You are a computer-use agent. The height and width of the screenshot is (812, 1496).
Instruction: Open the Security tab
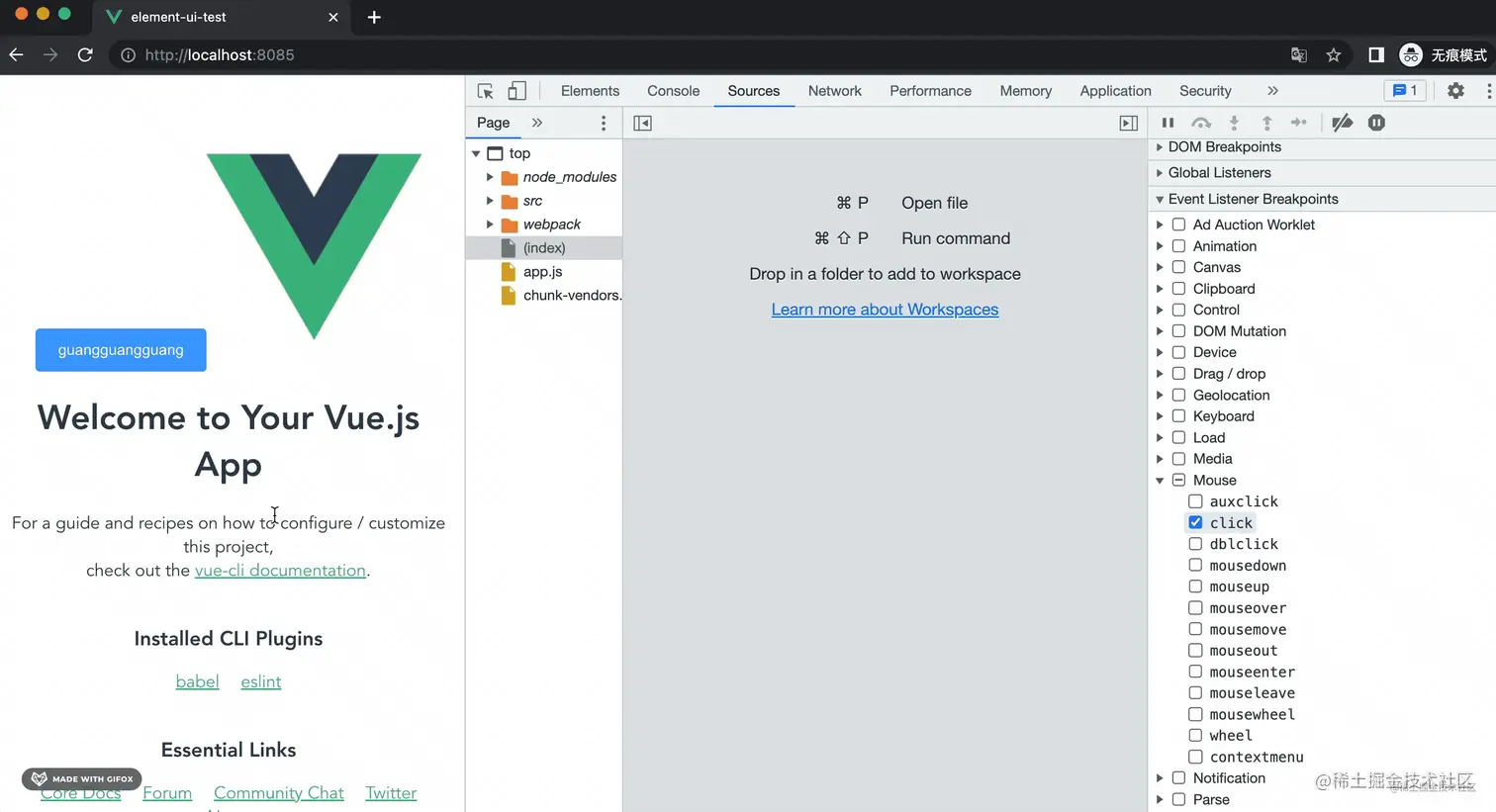[1205, 91]
